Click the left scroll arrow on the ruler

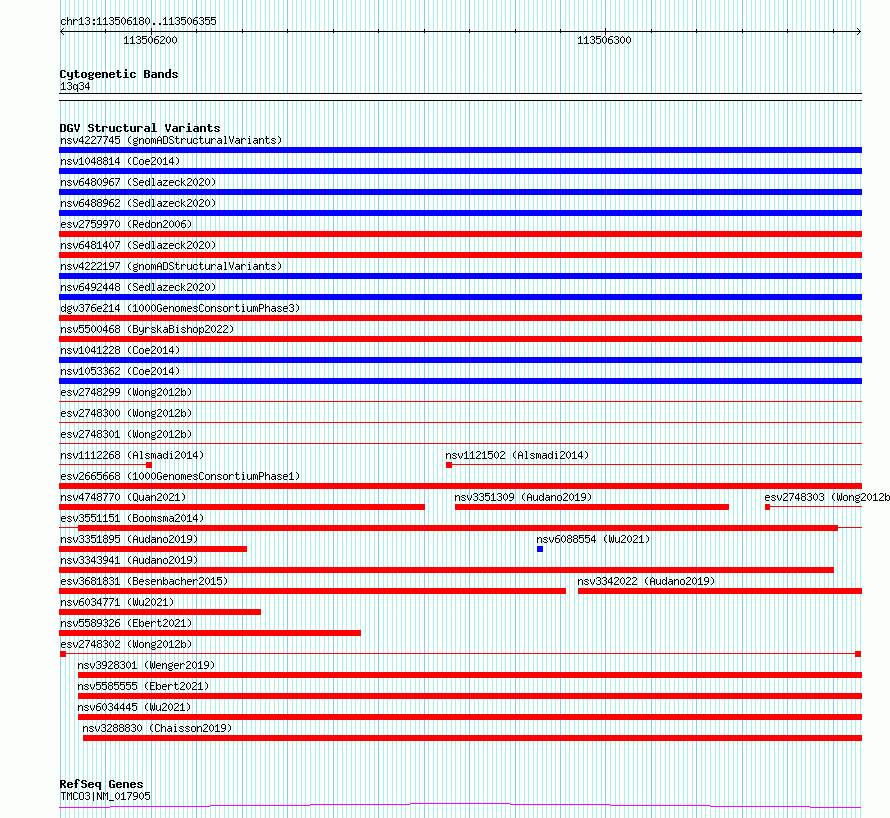click(62, 32)
